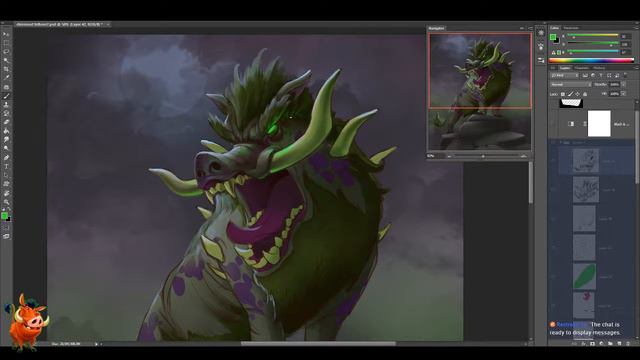
Task: Select the Layers tab
Action: 565,68
